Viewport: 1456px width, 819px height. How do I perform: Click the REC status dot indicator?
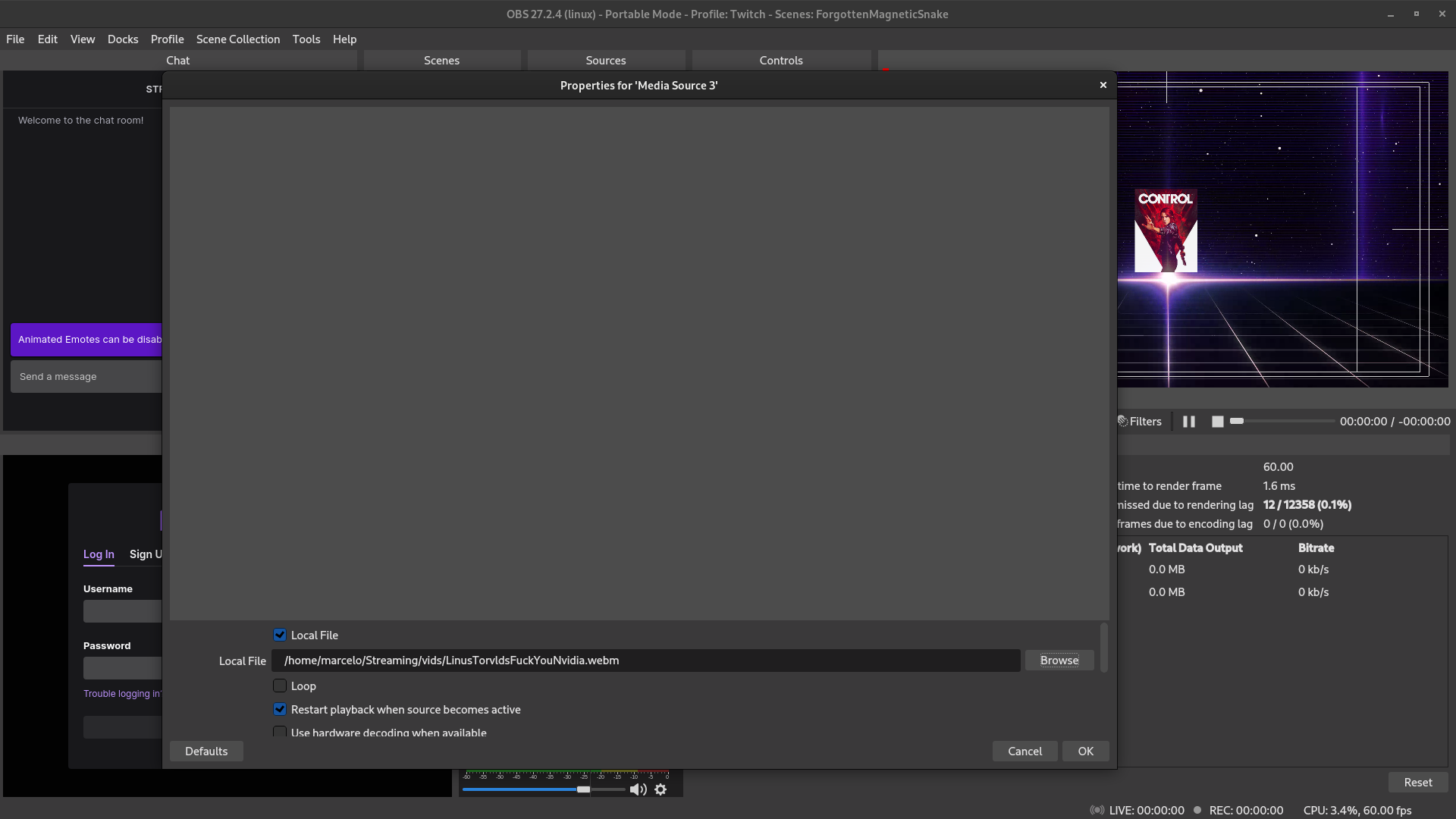click(1198, 810)
